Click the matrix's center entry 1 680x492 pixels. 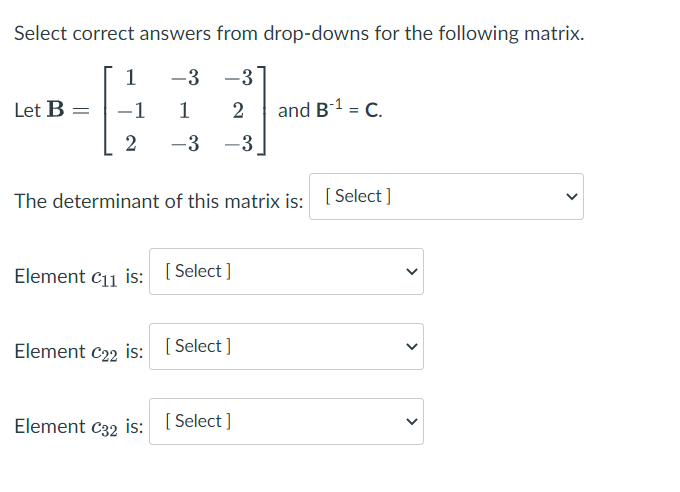click(185, 110)
